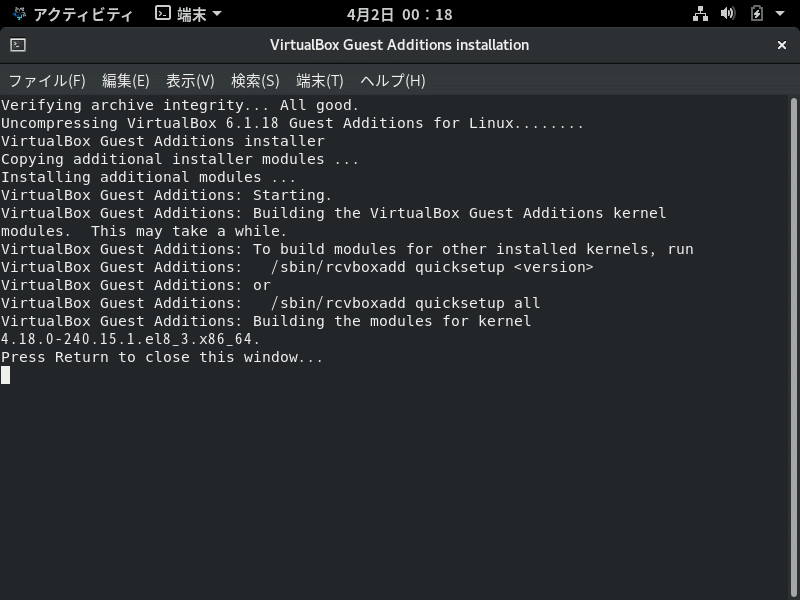Open the 検索(S) menu

[255, 81]
